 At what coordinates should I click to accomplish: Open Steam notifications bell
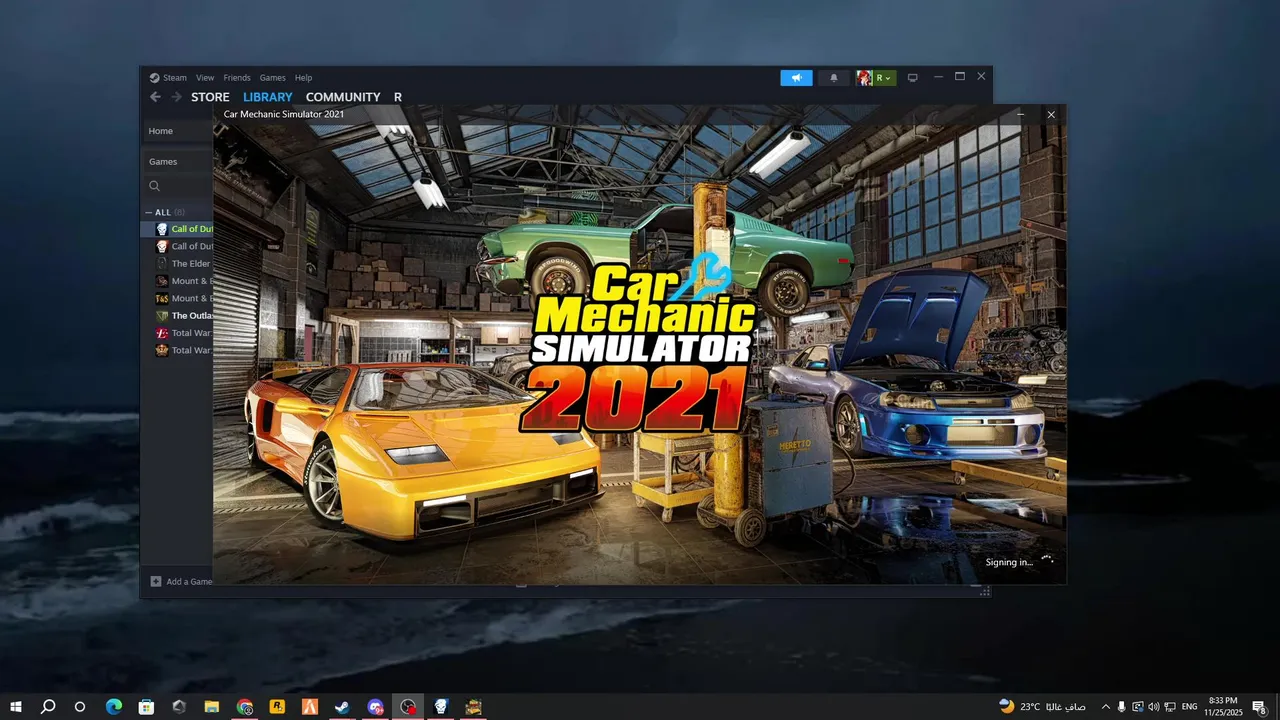(834, 77)
